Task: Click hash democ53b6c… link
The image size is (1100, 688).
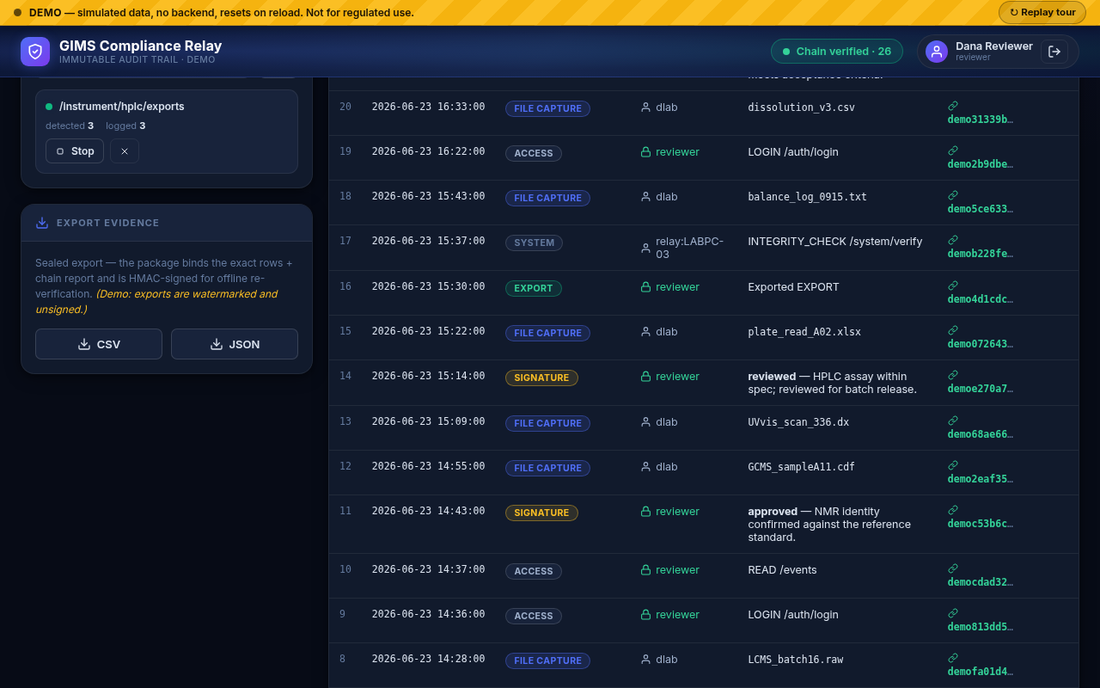Action: (980, 524)
